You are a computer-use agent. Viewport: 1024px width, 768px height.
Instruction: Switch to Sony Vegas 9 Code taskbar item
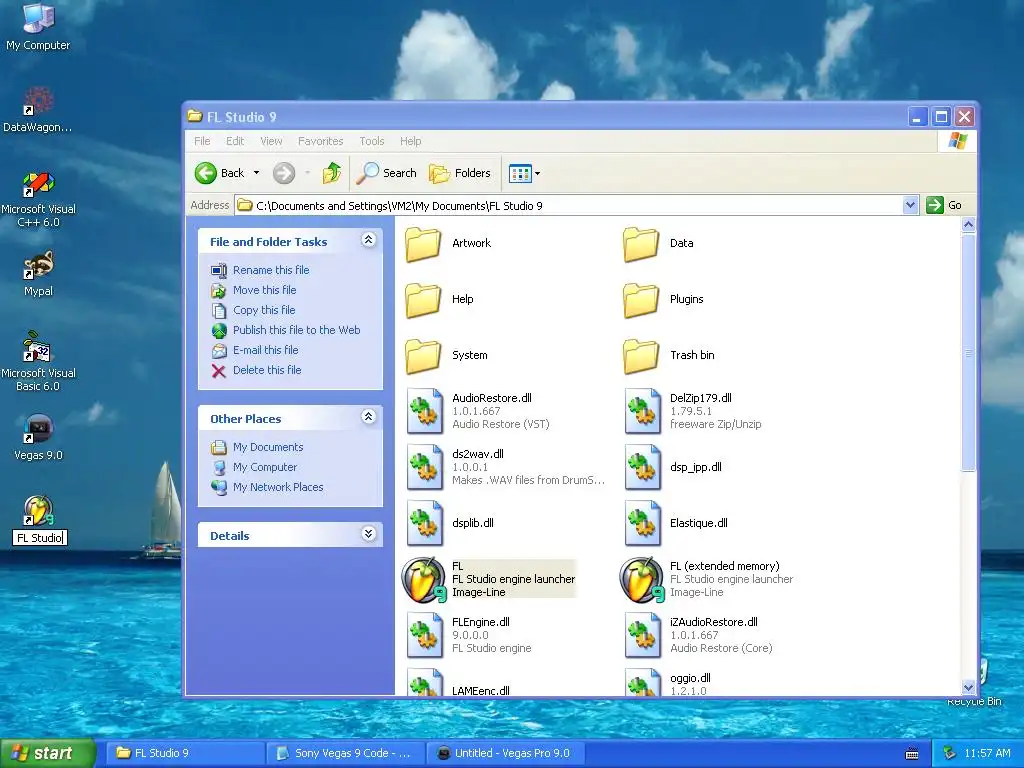(x=345, y=753)
